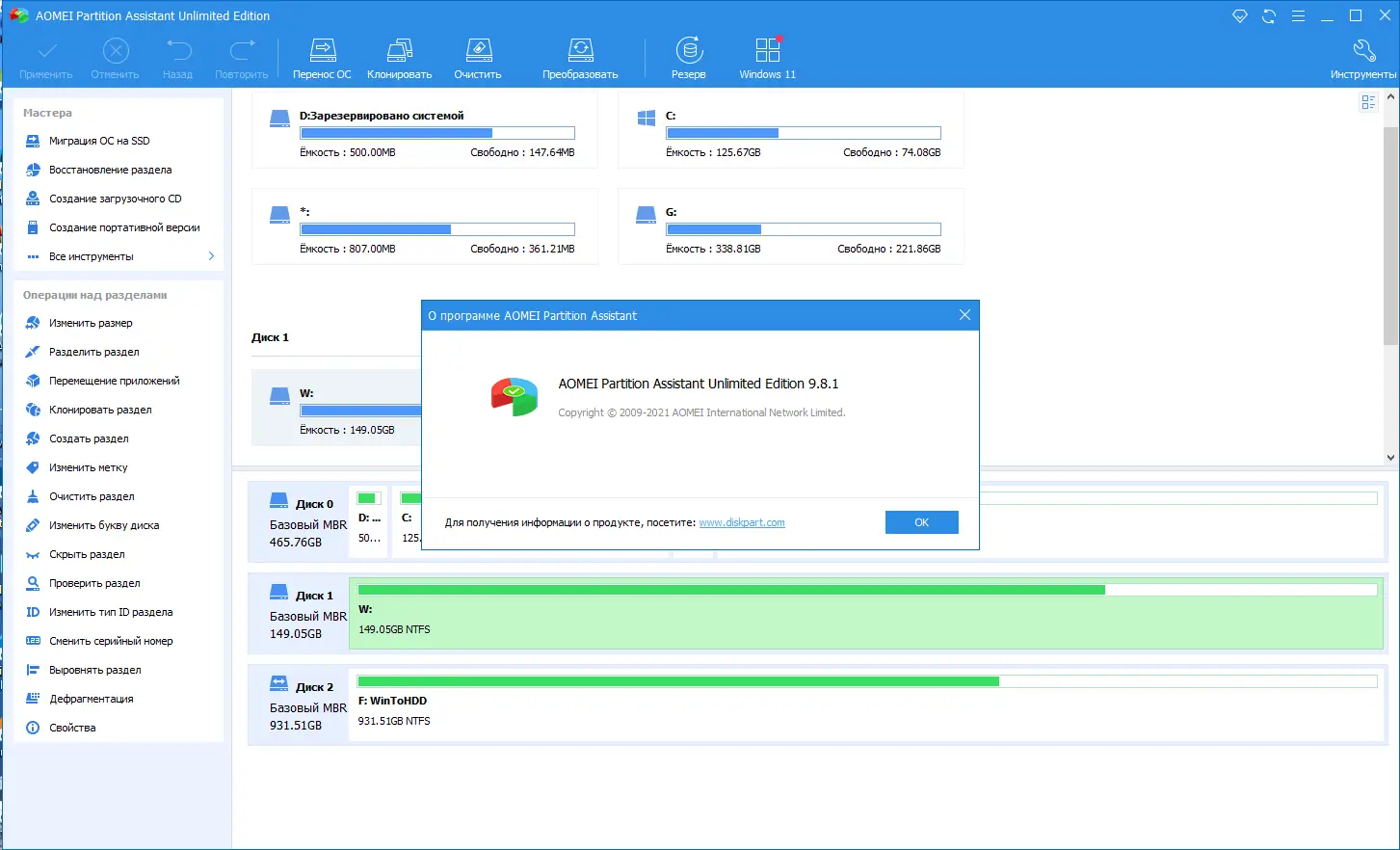Select the unlabeled *: partition card

pos(425,226)
